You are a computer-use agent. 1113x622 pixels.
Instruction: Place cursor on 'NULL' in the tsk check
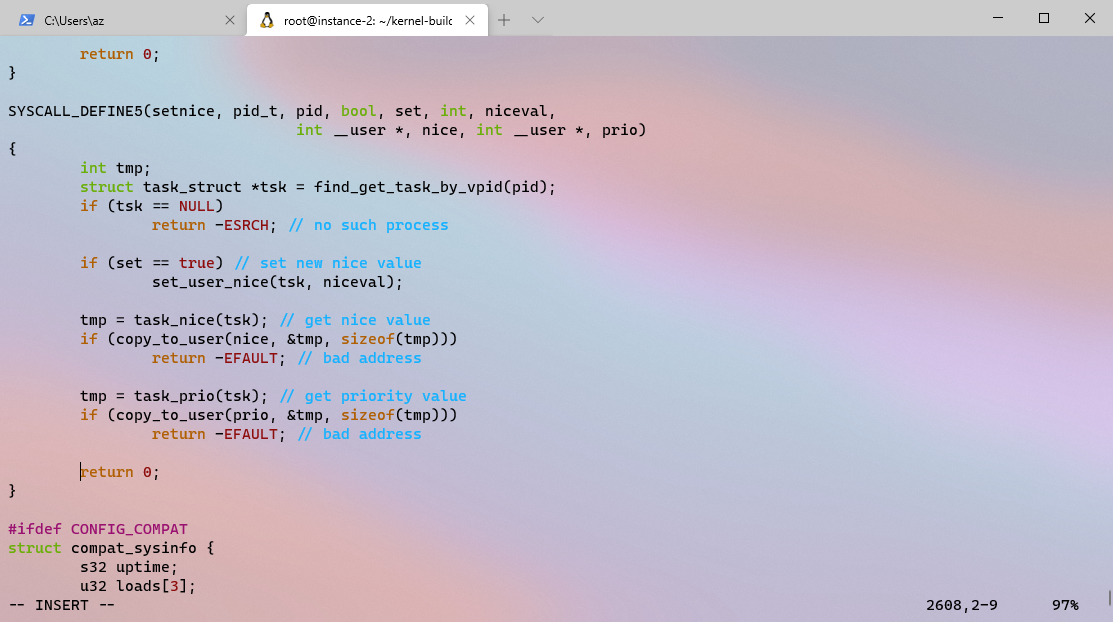(x=197, y=206)
